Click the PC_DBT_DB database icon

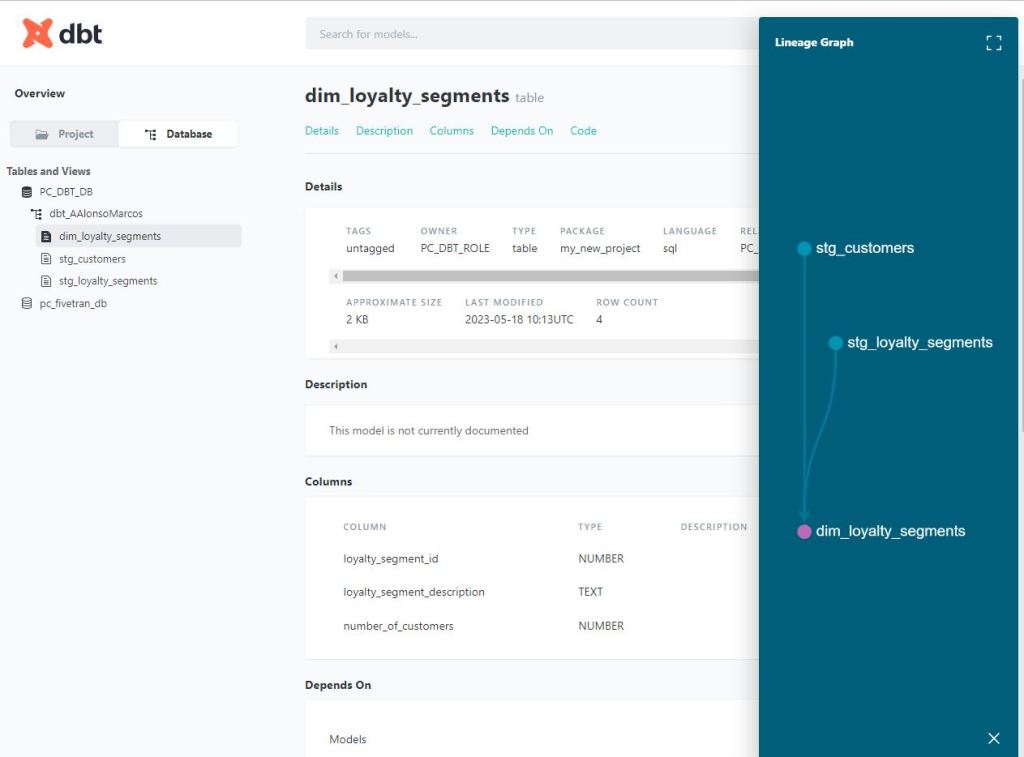27,192
